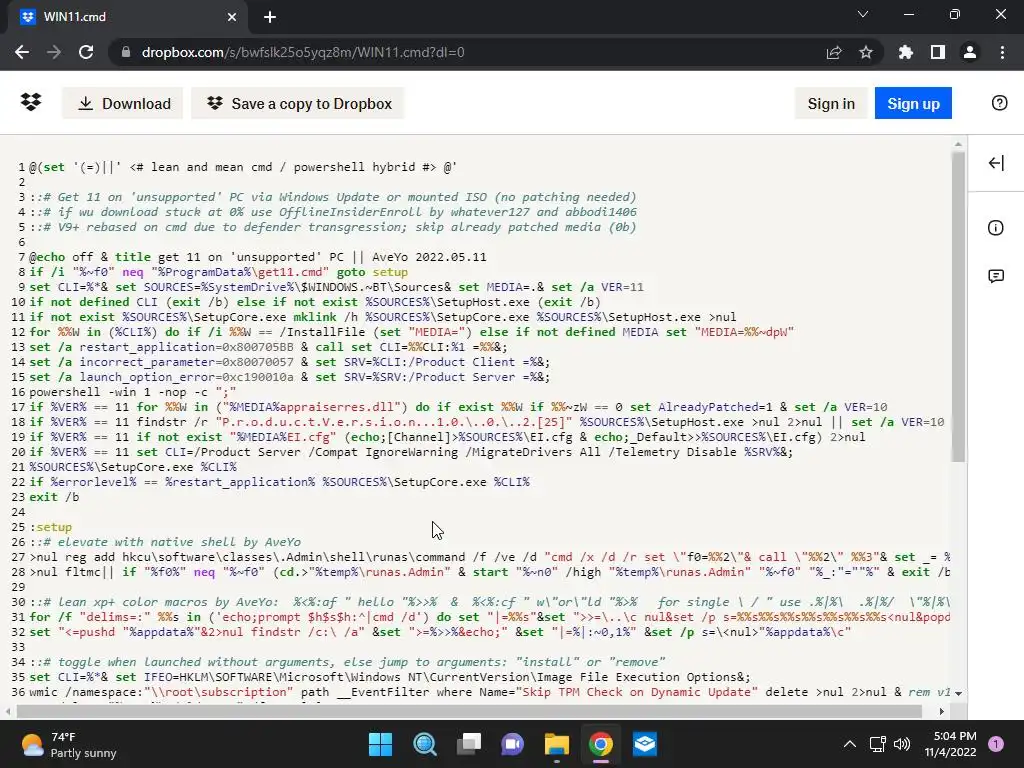This screenshot has width=1024, height=768.
Task: Open the Chrome profile avatar
Action: 970,52
